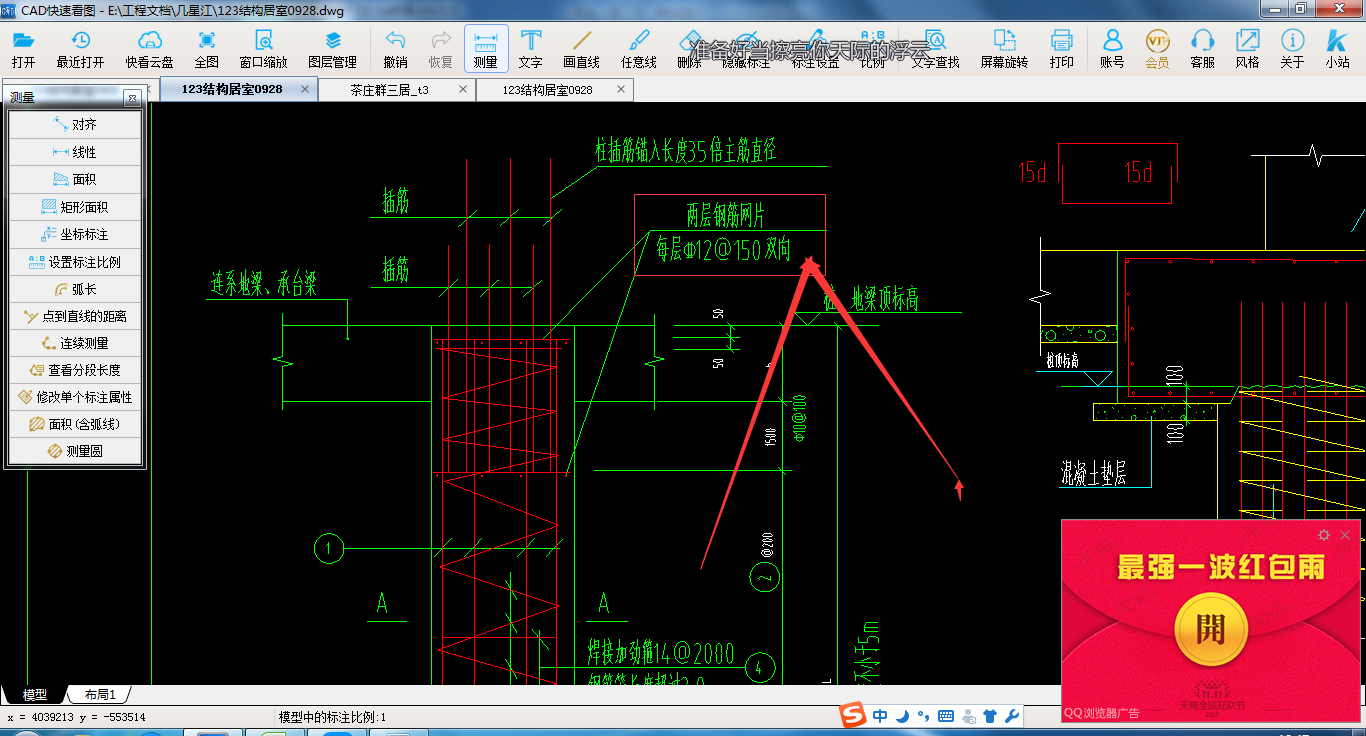The width and height of the screenshot is (1366, 736).
Task: Print the drawing with 打印
Action: point(1062,48)
